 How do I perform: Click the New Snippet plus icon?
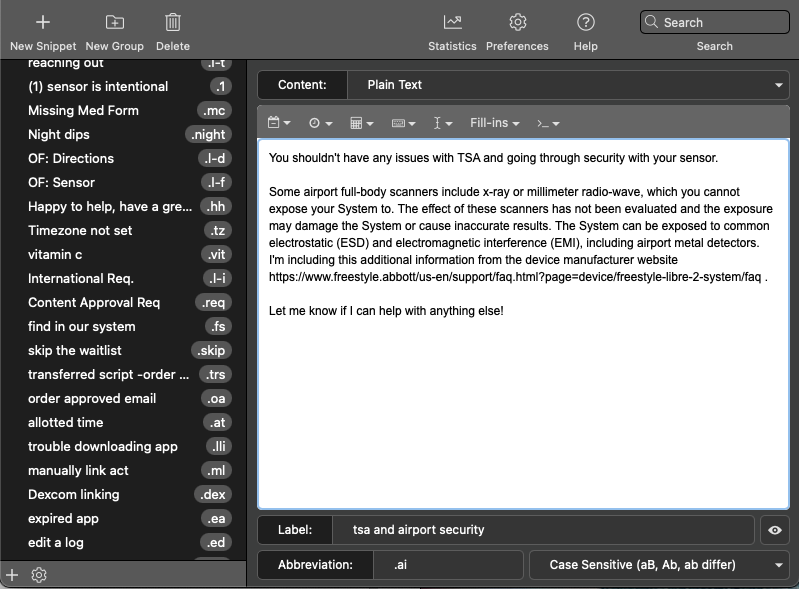(x=43, y=22)
